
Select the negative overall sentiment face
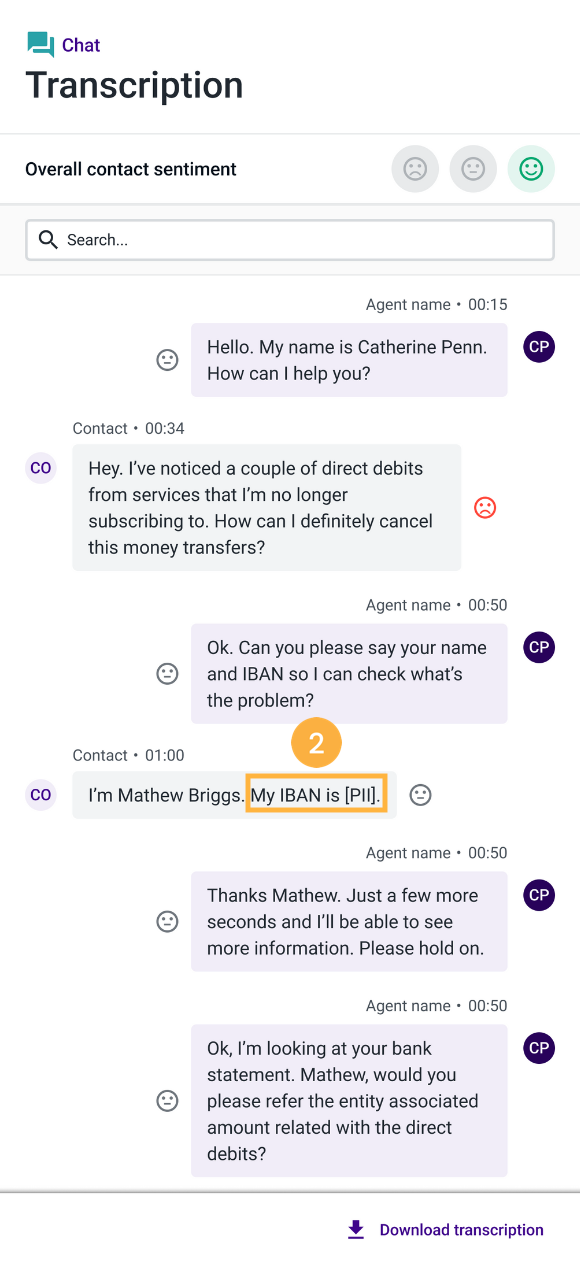tap(415, 169)
